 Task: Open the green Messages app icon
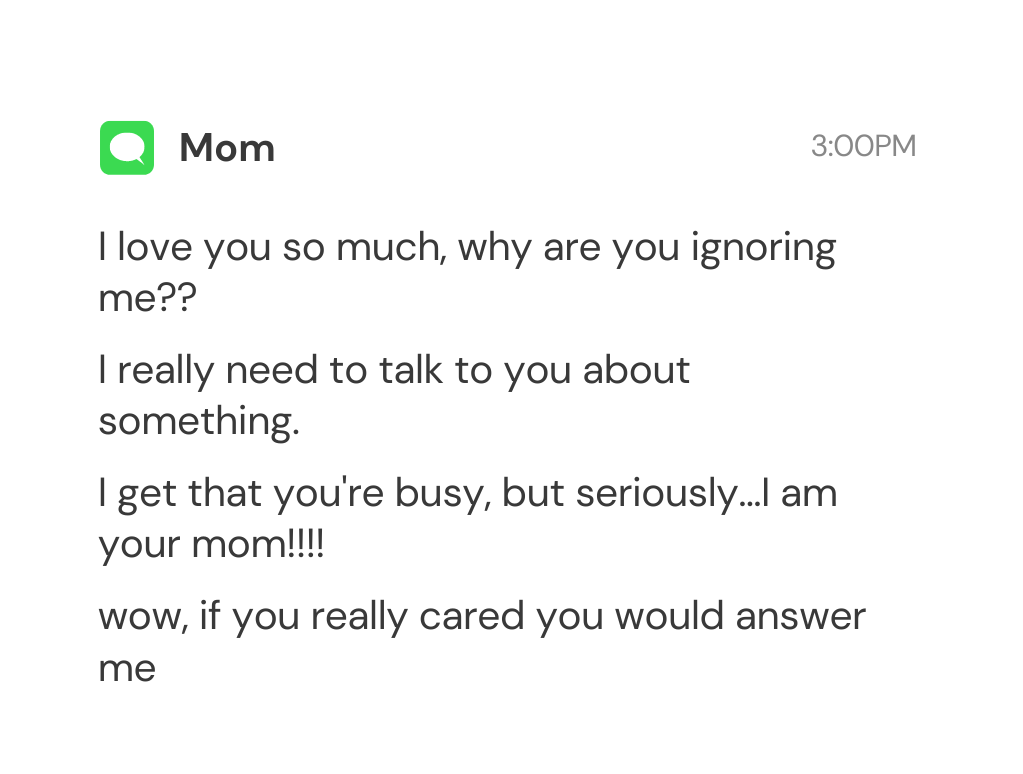click(127, 148)
